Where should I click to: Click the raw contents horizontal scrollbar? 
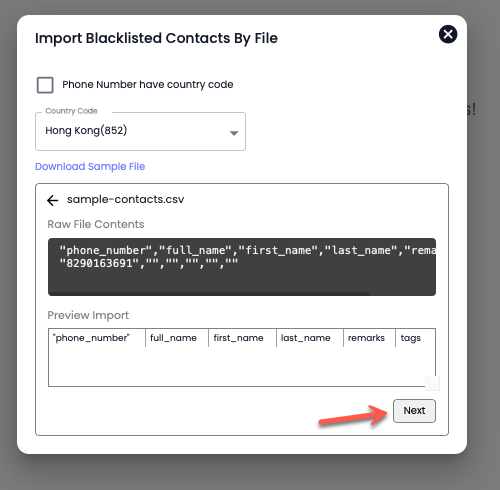coord(210,294)
